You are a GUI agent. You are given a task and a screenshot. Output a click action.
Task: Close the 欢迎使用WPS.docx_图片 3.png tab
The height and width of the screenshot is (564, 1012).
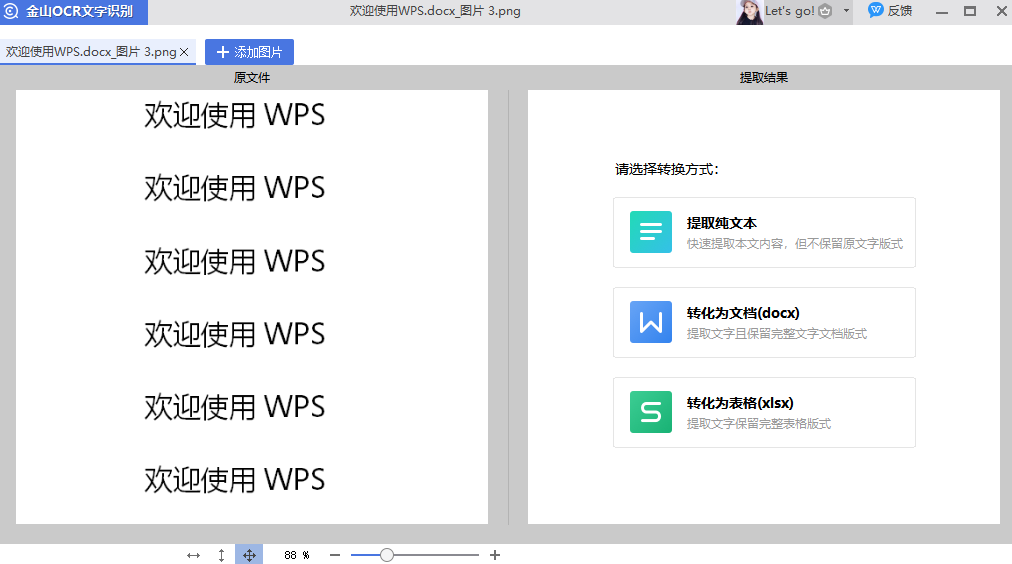pyautogui.click(x=184, y=52)
